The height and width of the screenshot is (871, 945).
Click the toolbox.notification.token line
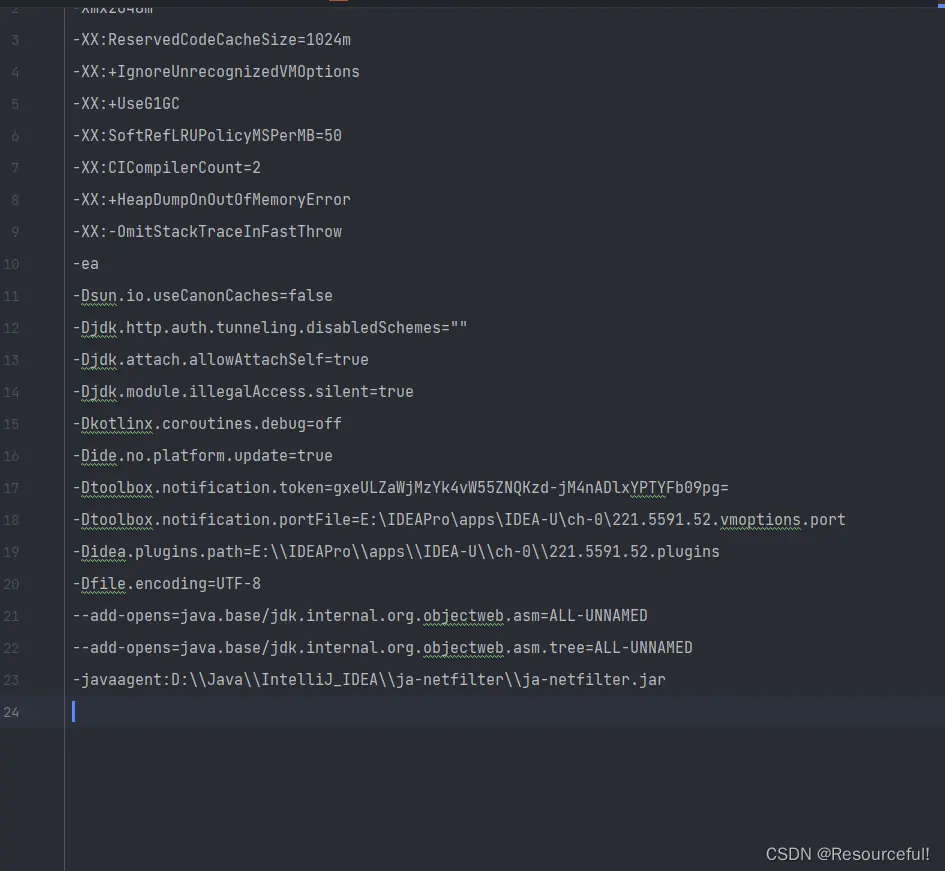pos(400,488)
